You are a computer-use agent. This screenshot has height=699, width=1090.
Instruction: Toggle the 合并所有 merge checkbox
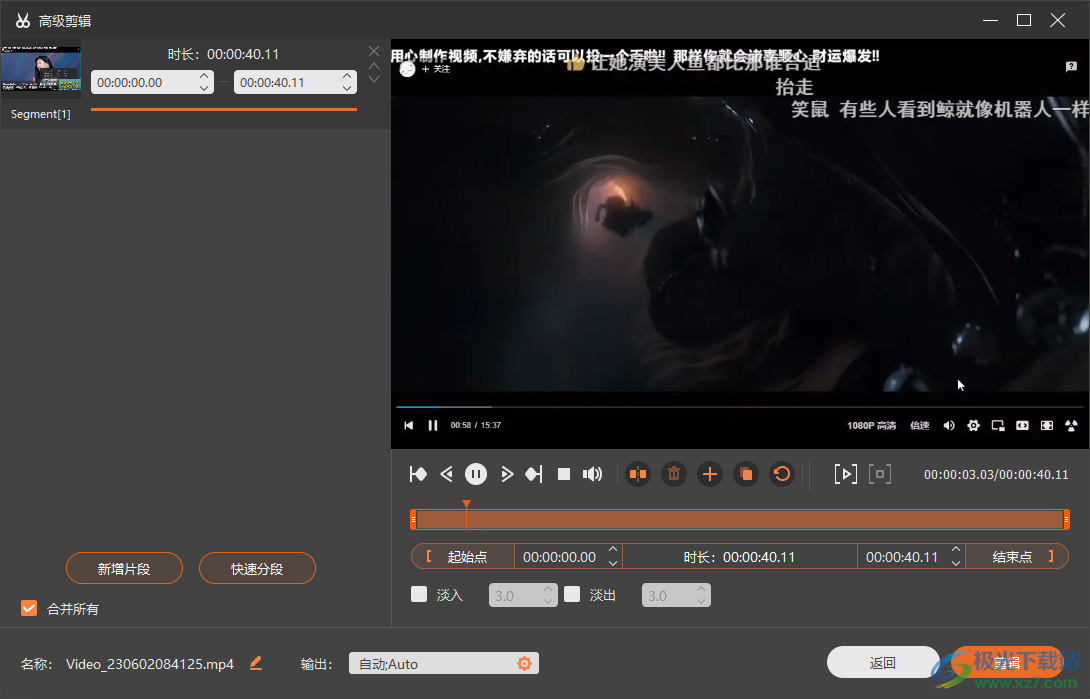pos(29,609)
